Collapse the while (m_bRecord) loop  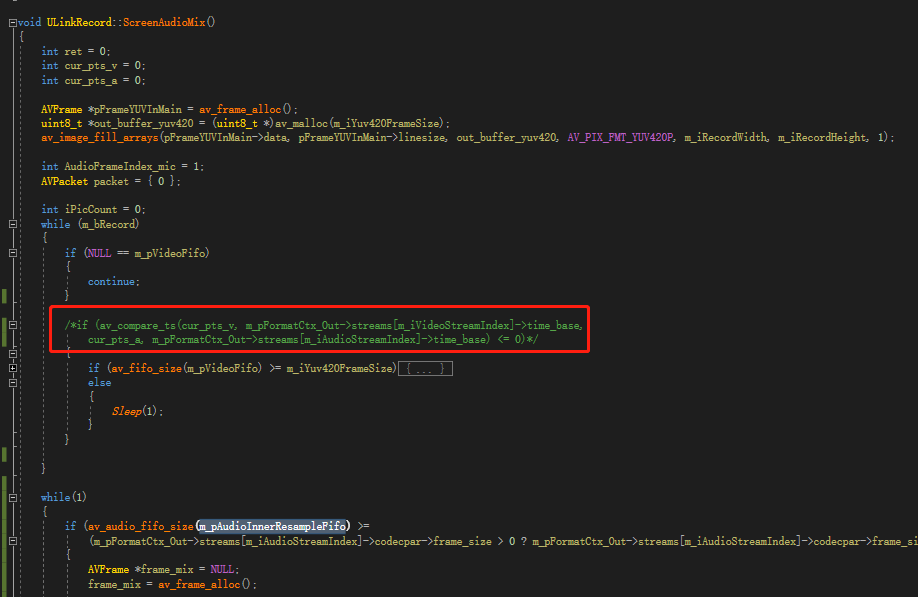13,224
